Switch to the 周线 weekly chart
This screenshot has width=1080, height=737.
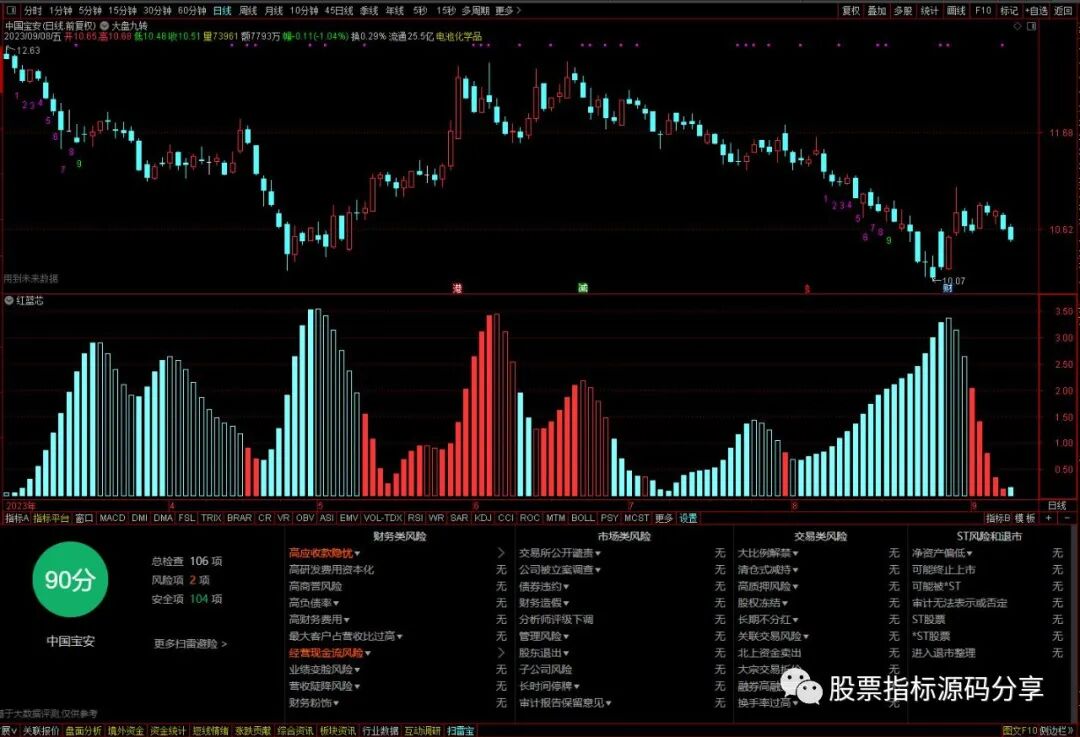coord(248,10)
